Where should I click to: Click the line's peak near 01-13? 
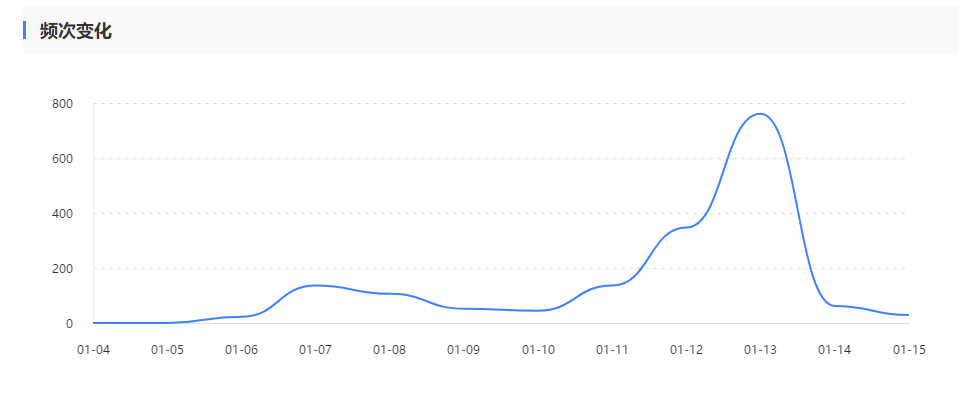[x=760, y=114]
